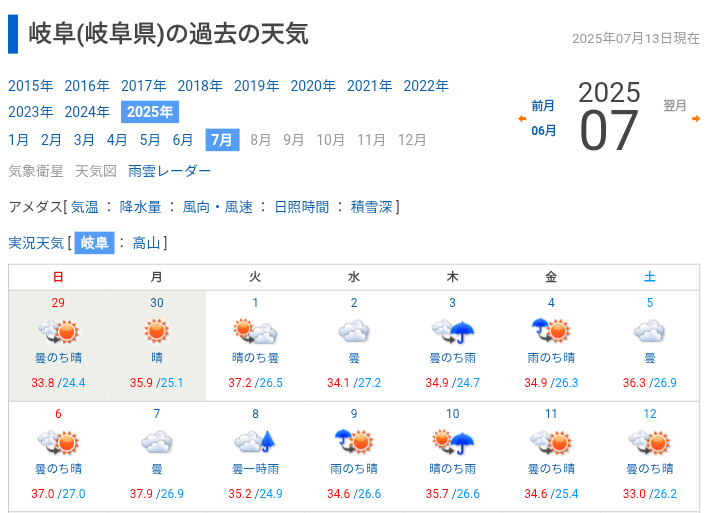The height and width of the screenshot is (513, 720).
Task: Click date number 1 in the calendar
Action: 255,303
